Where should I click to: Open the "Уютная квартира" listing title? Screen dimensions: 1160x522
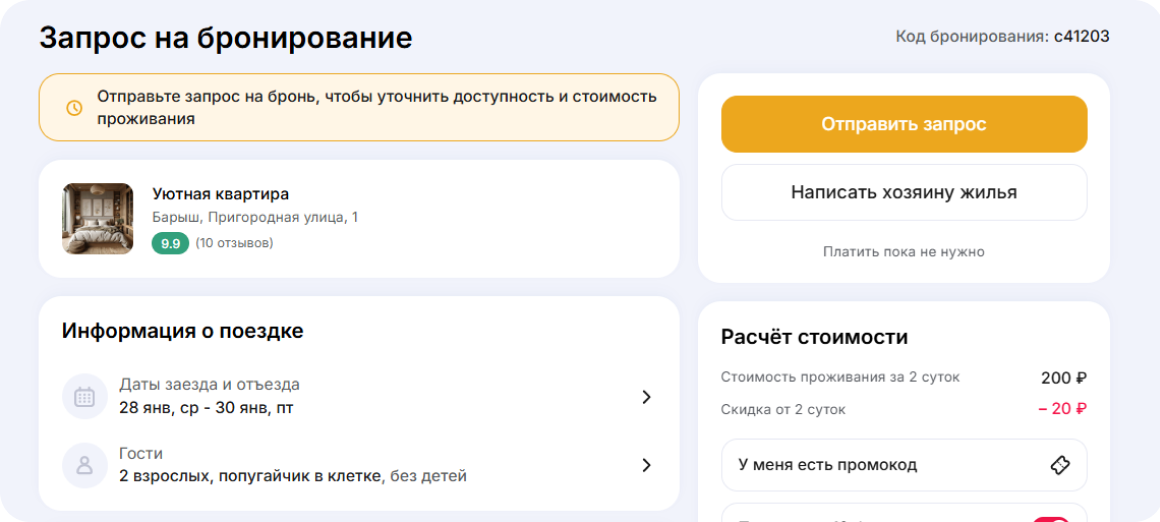pos(220,194)
